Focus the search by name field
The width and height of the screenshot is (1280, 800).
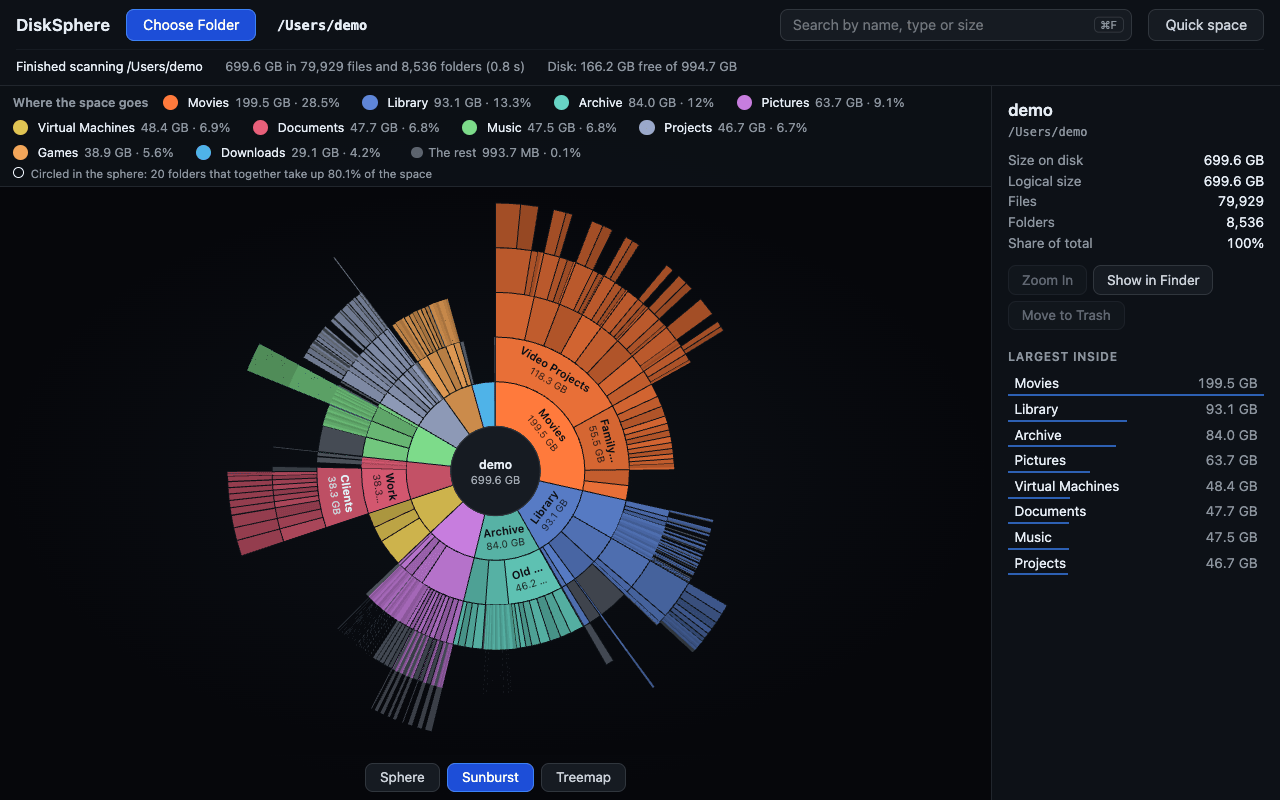(955, 25)
